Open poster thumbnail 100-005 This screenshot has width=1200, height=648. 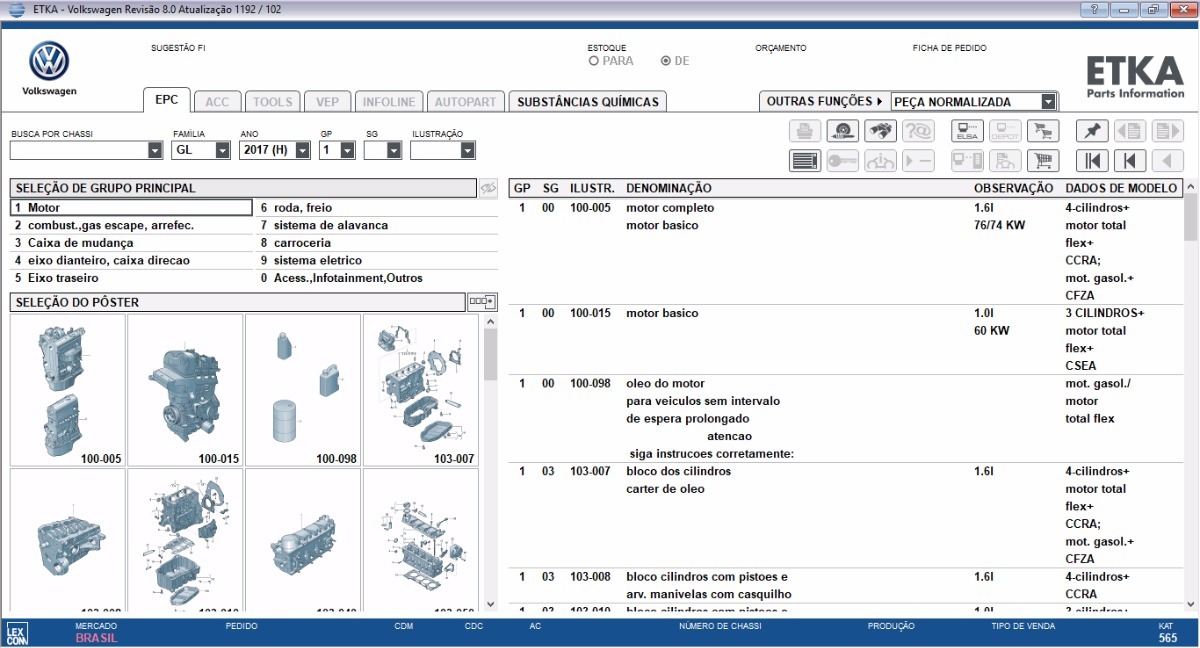coord(68,390)
